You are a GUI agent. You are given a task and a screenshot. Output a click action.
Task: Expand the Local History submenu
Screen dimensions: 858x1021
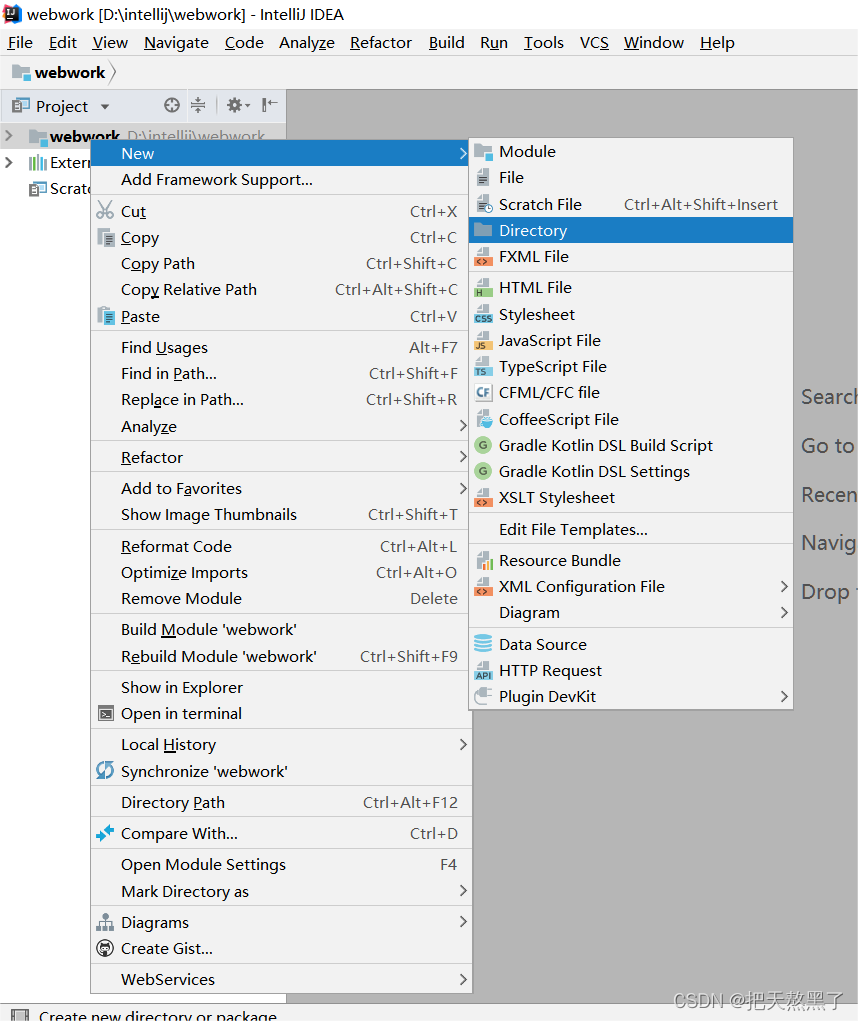click(281, 744)
